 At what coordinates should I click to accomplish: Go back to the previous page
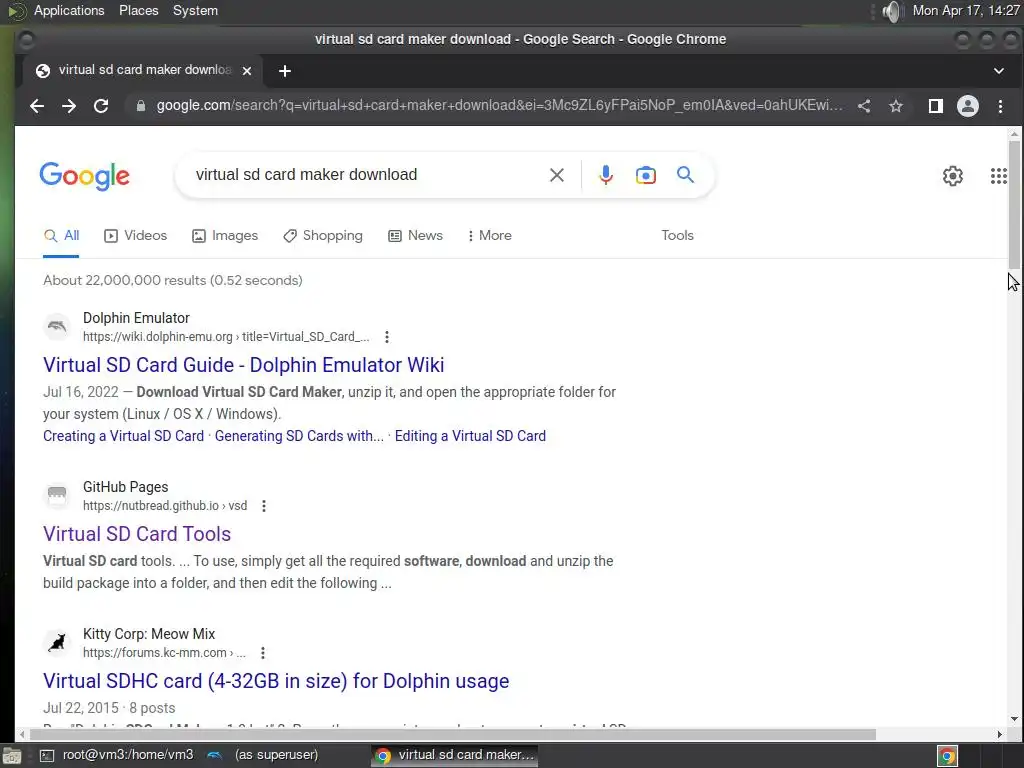click(x=37, y=106)
